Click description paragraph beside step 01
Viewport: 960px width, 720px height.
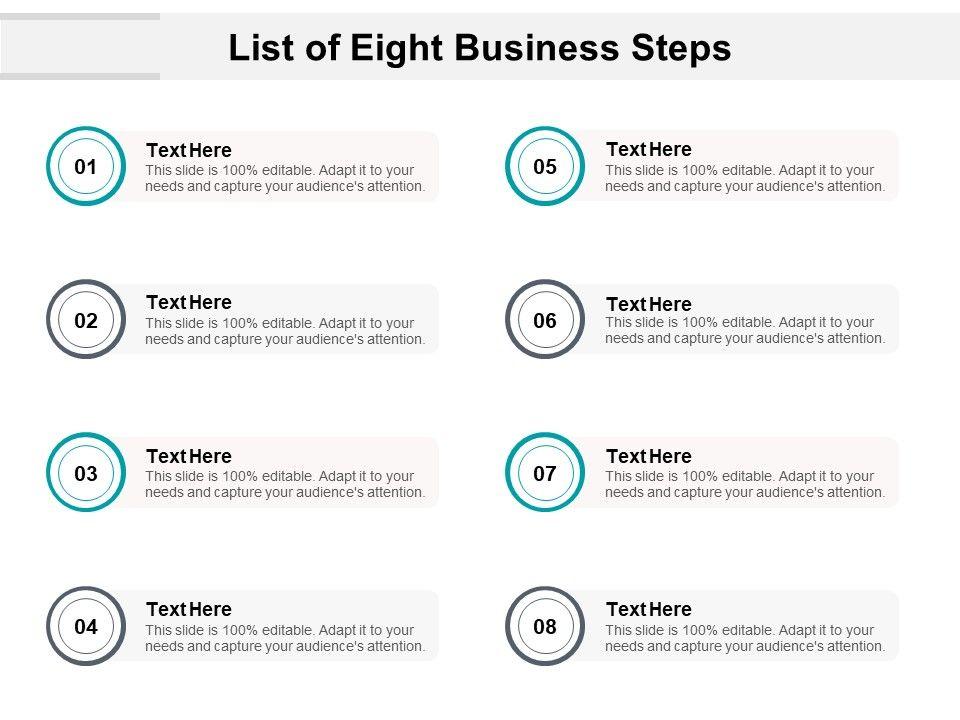pyautogui.click(x=285, y=178)
